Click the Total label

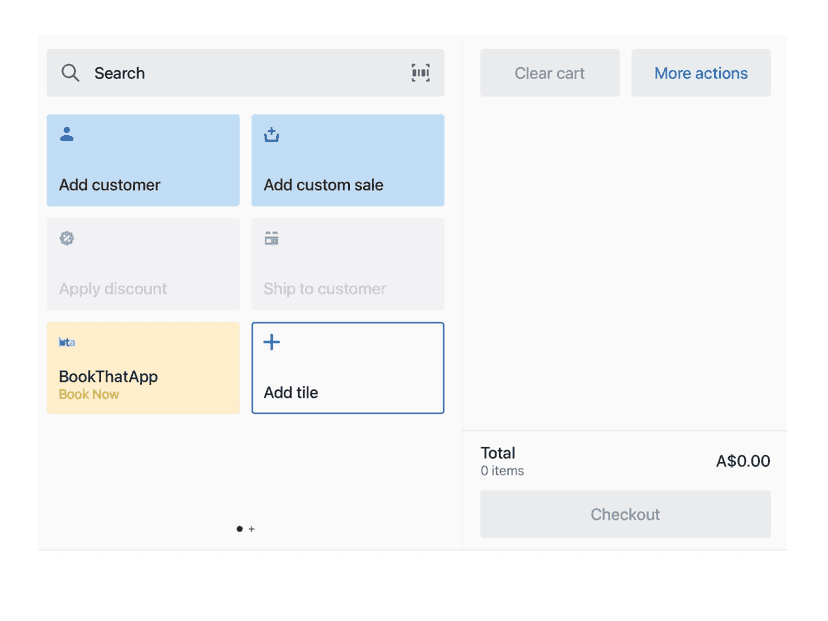pyautogui.click(x=498, y=453)
